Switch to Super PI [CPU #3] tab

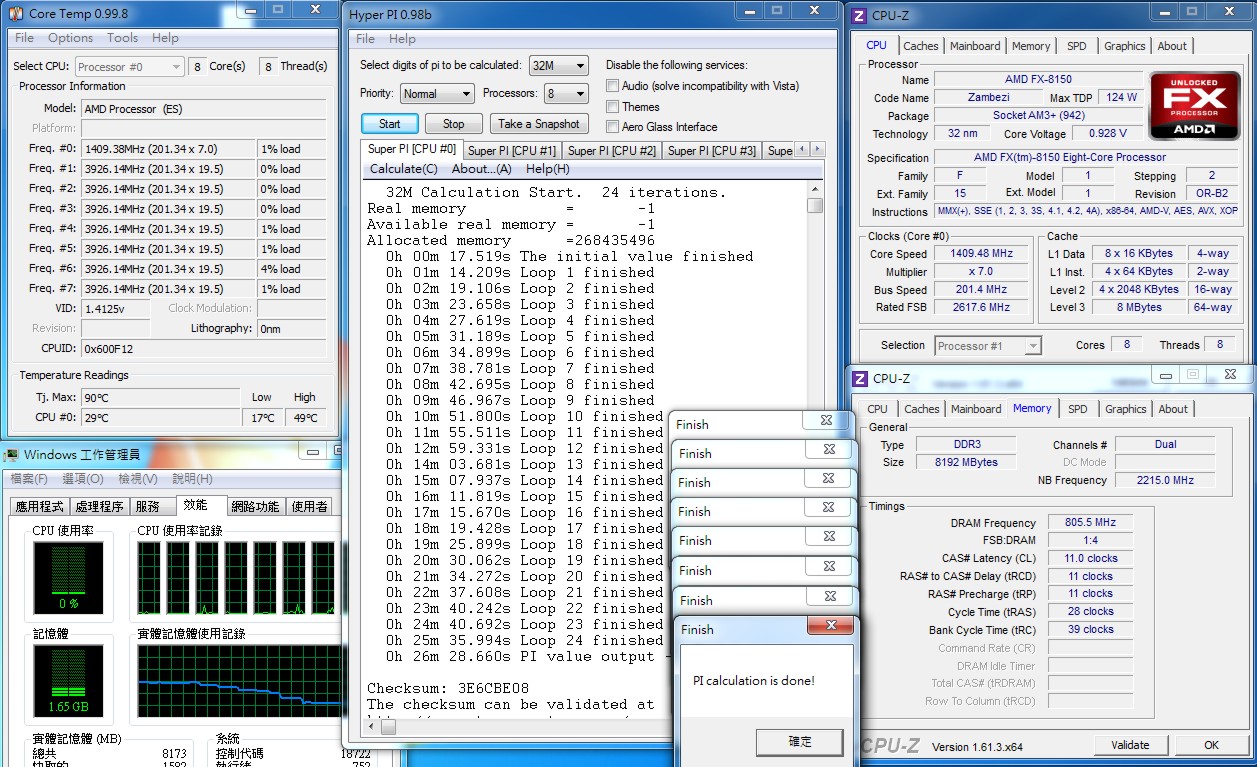click(x=712, y=151)
